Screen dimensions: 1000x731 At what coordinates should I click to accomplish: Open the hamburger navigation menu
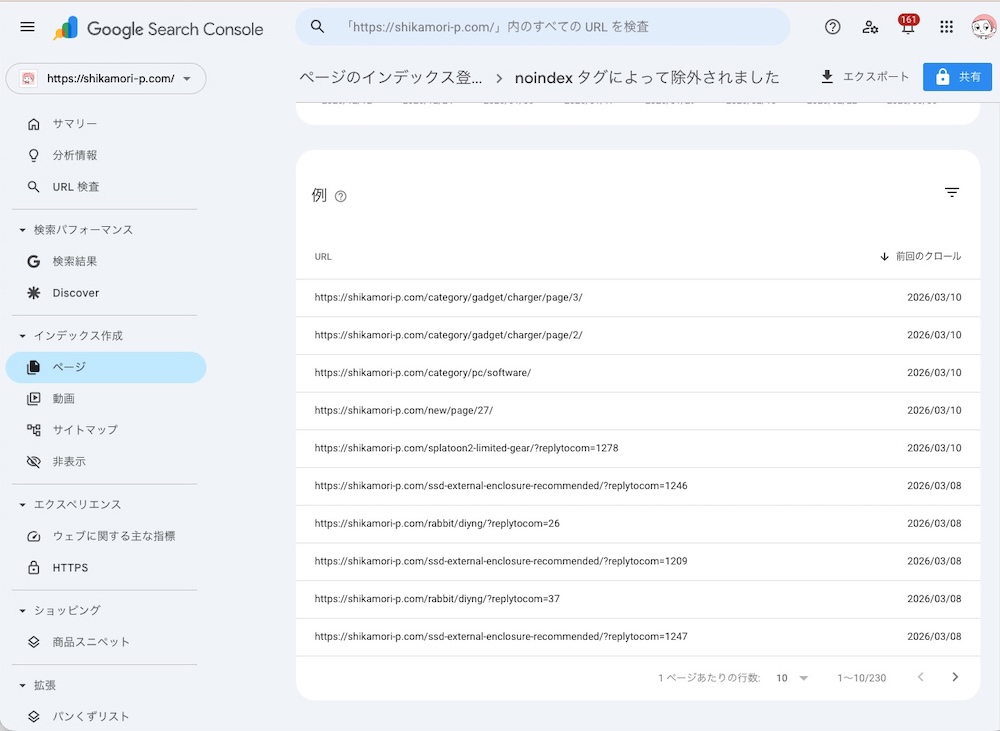coord(27,27)
